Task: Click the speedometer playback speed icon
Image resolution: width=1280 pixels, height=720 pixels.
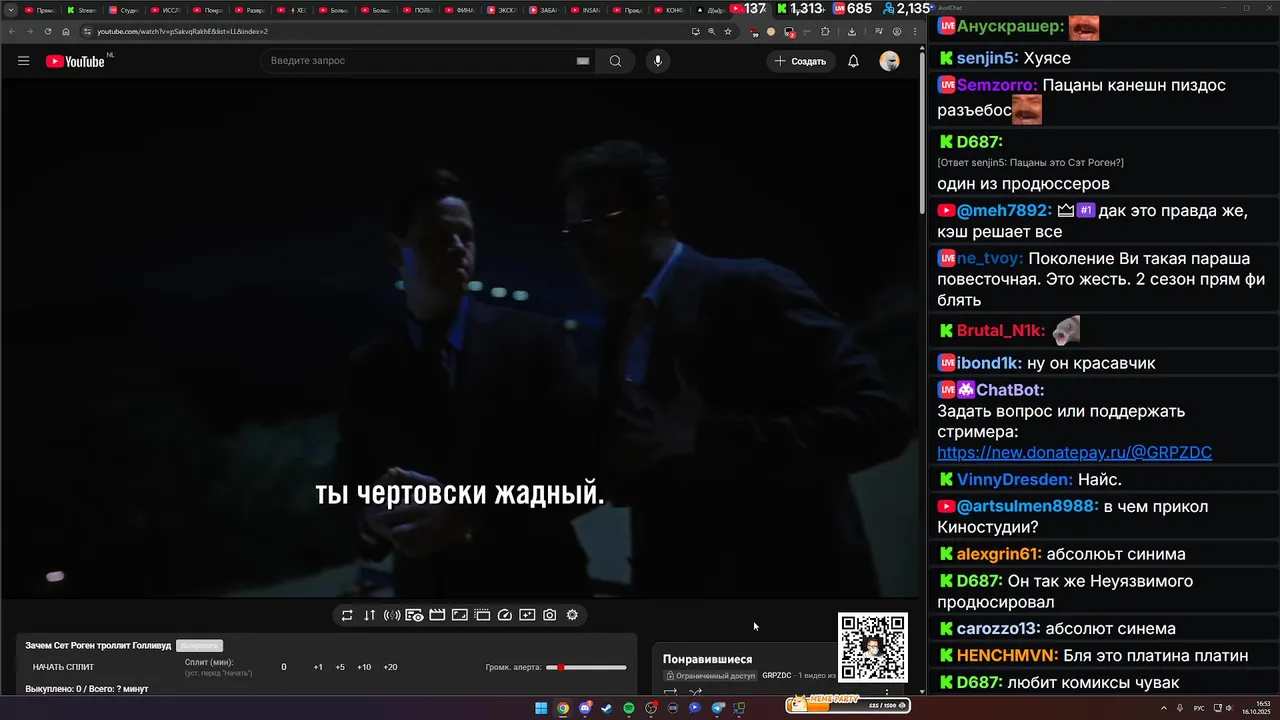Action: click(505, 615)
